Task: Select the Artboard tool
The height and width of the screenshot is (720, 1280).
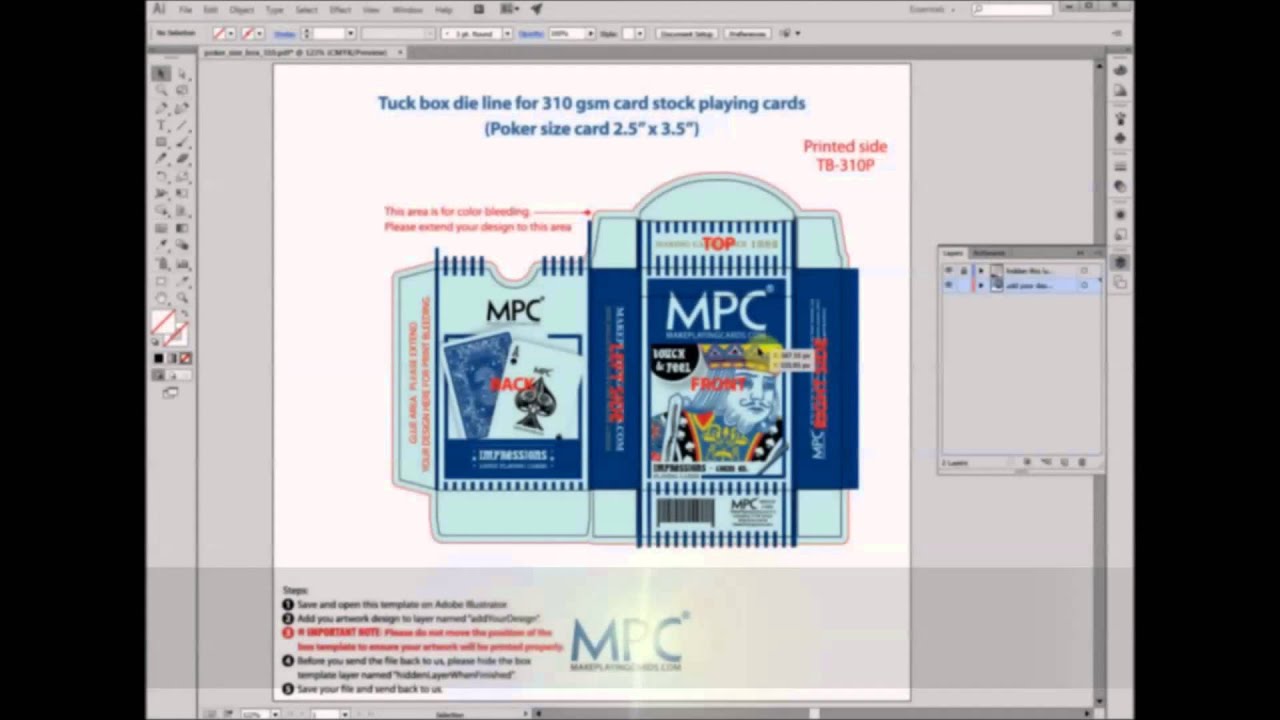Action: tap(161, 279)
